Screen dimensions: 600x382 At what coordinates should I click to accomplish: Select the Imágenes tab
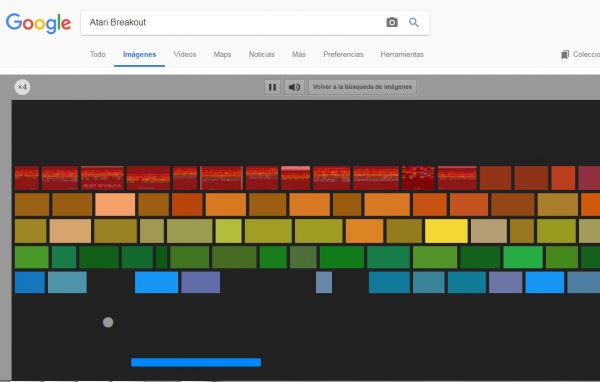139,54
